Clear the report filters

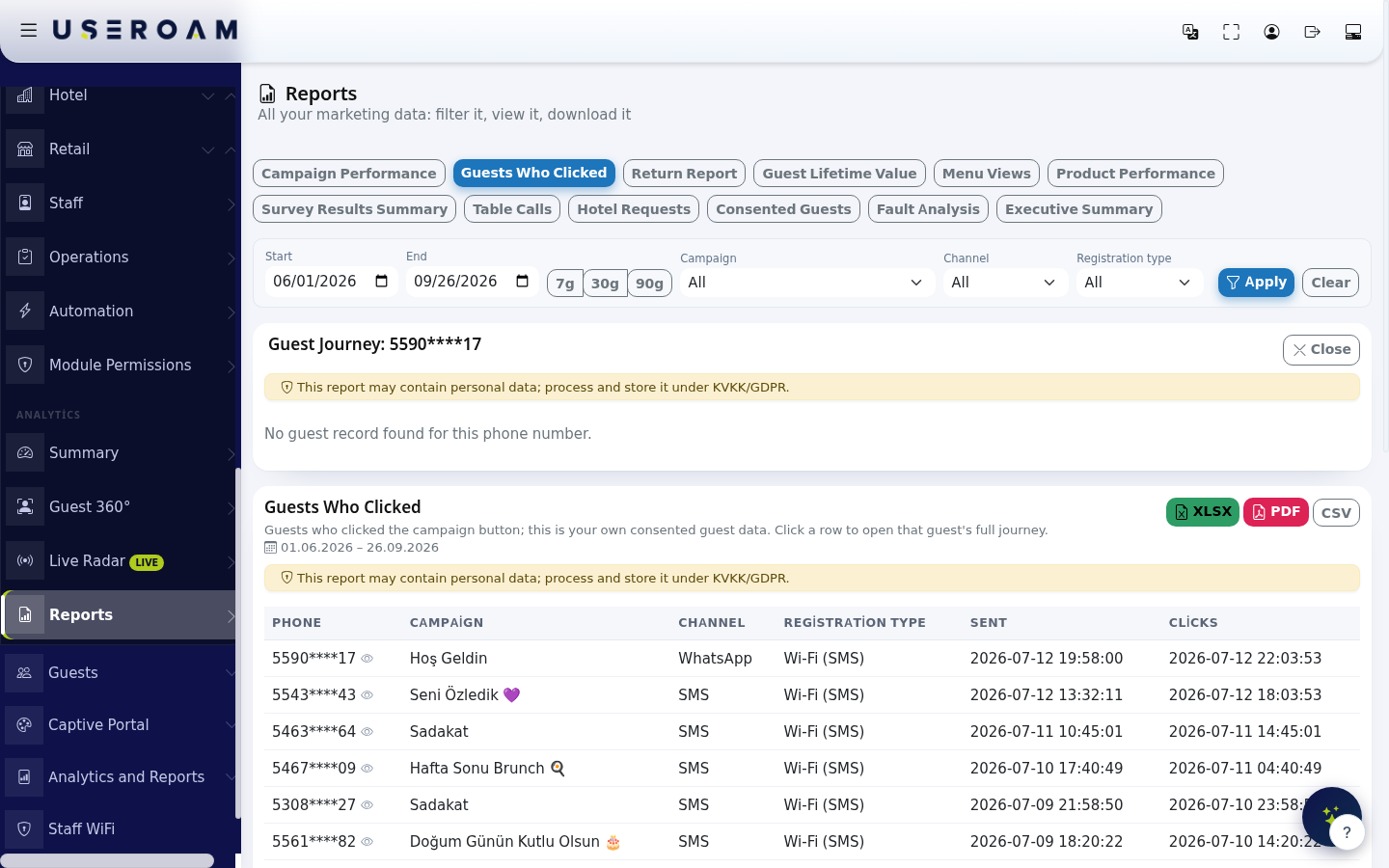(x=1330, y=283)
